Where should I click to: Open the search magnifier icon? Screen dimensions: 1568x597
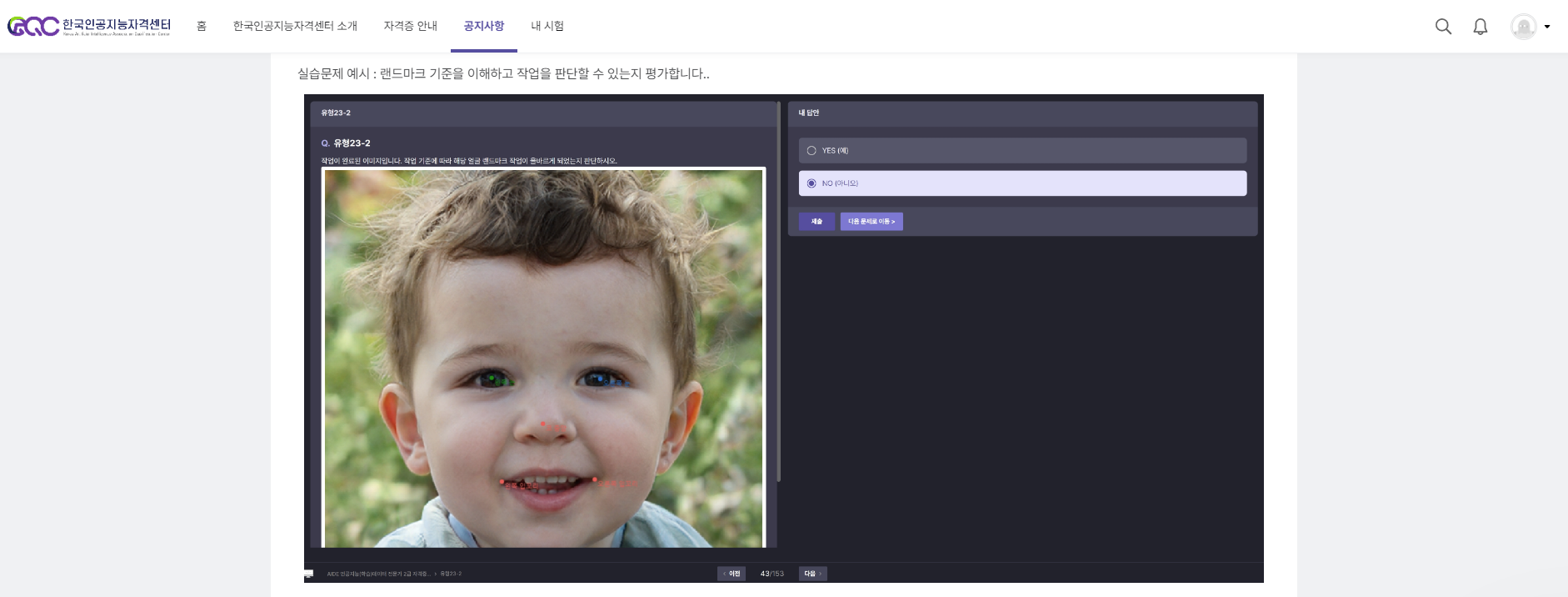pyautogui.click(x=1443, y=27)
